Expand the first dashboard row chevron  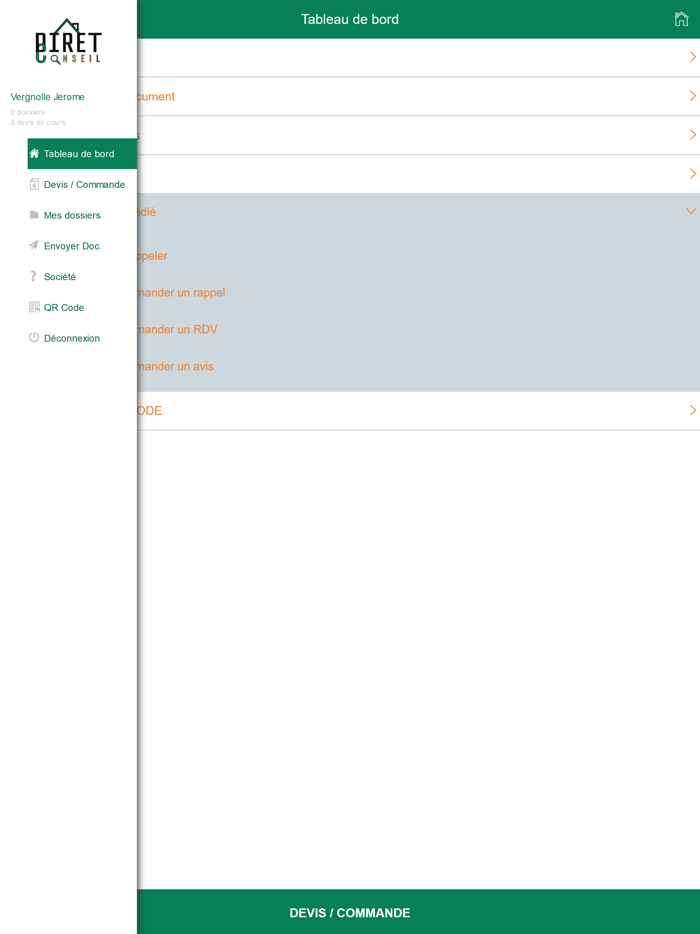(692, 57)
